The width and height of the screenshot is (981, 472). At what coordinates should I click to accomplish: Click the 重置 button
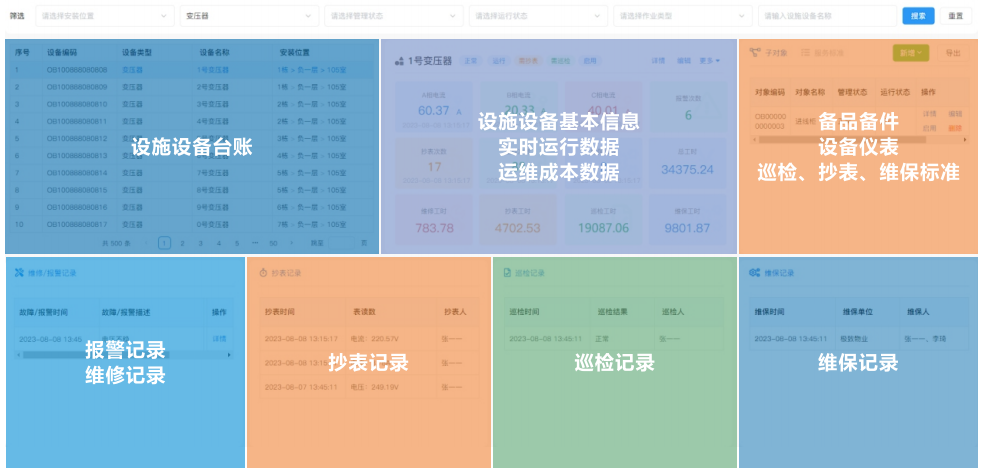point(955,16)
